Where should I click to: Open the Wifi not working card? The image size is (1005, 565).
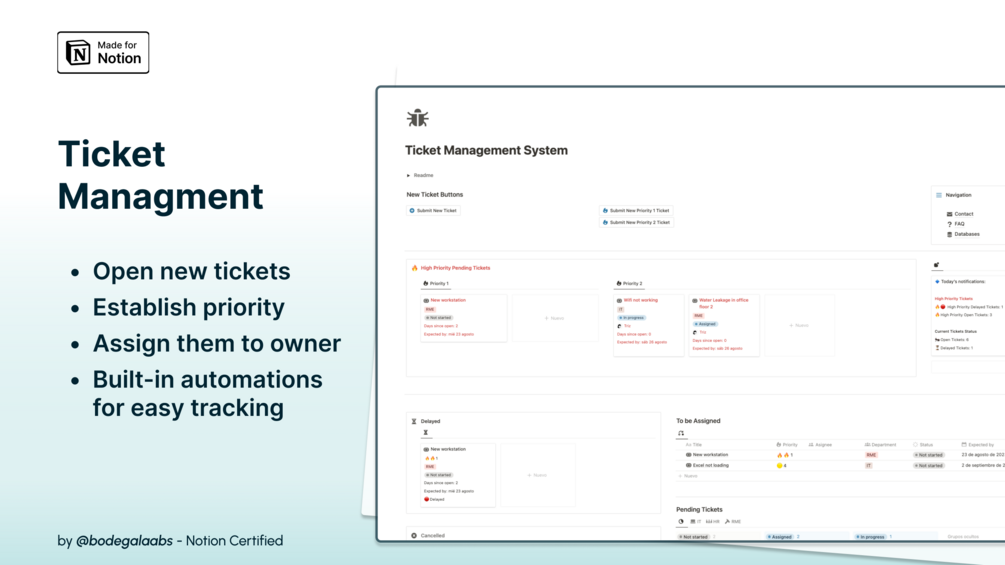click(648, 325)
